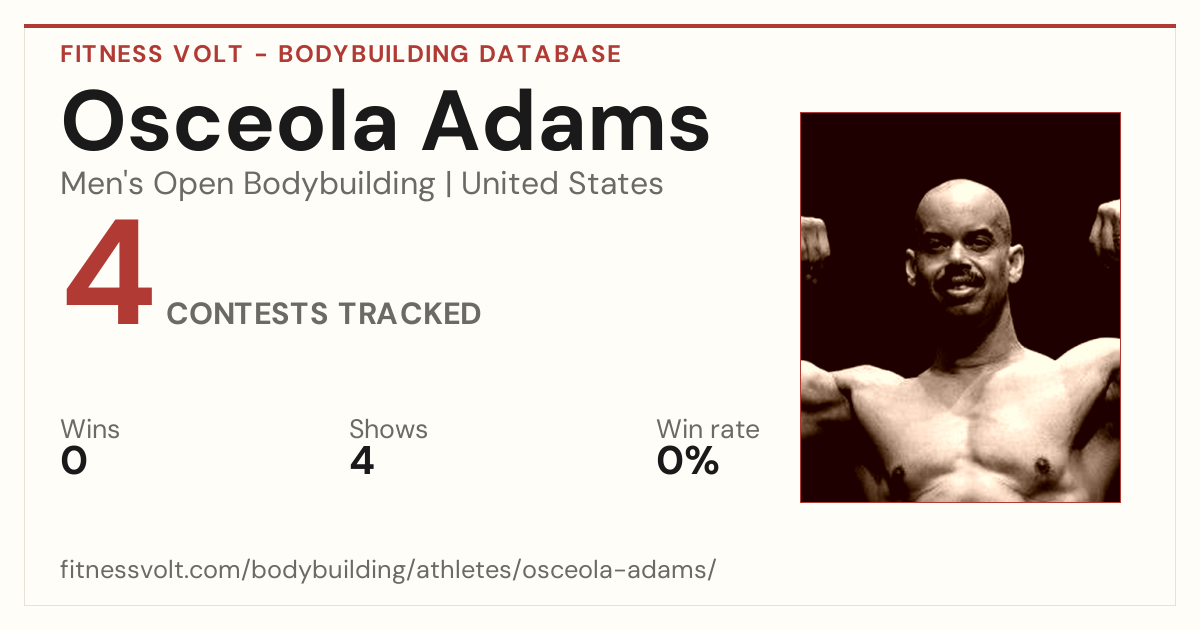Click the FITNESS VOLT brand text
The image size is (1200, 630).
[152, 54]
